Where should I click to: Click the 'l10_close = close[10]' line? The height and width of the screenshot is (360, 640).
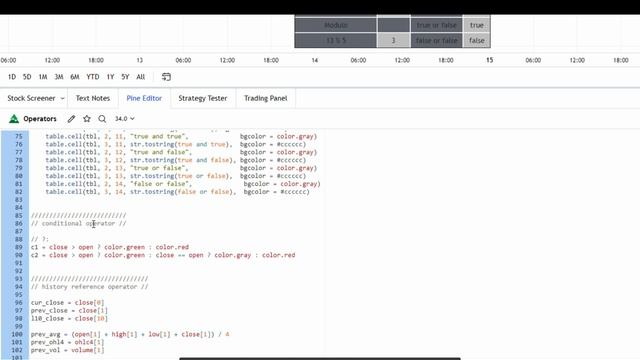click(x=69, y=318)
